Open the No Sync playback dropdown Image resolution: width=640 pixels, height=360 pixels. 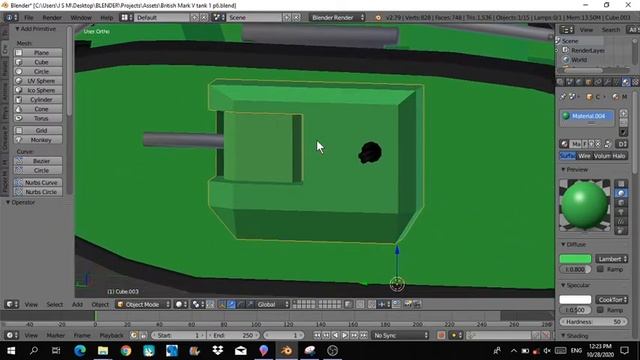(x=400, y=335)
